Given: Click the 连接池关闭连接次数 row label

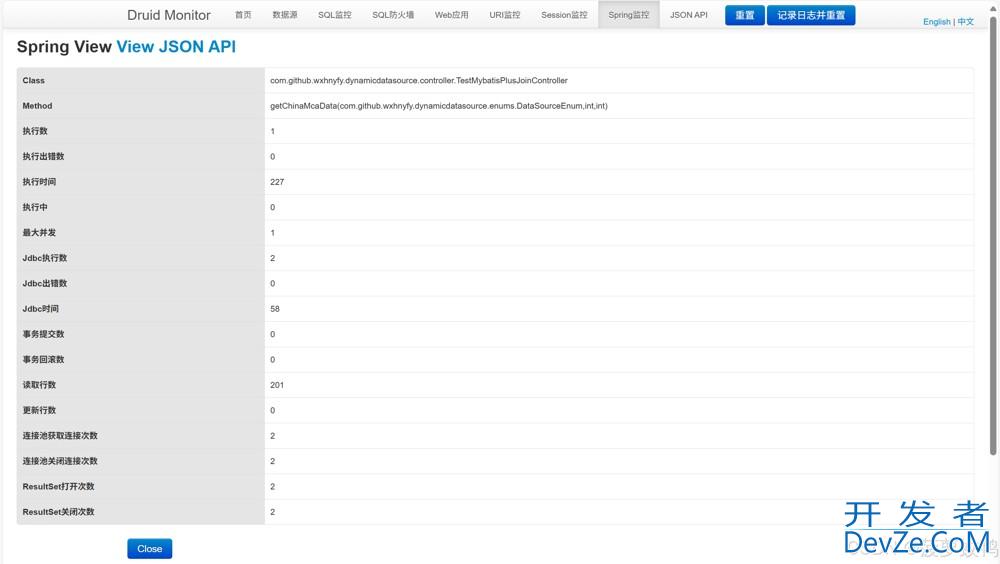Looking at the screenshot, I should pyautogui.click(x=60, y=461).
